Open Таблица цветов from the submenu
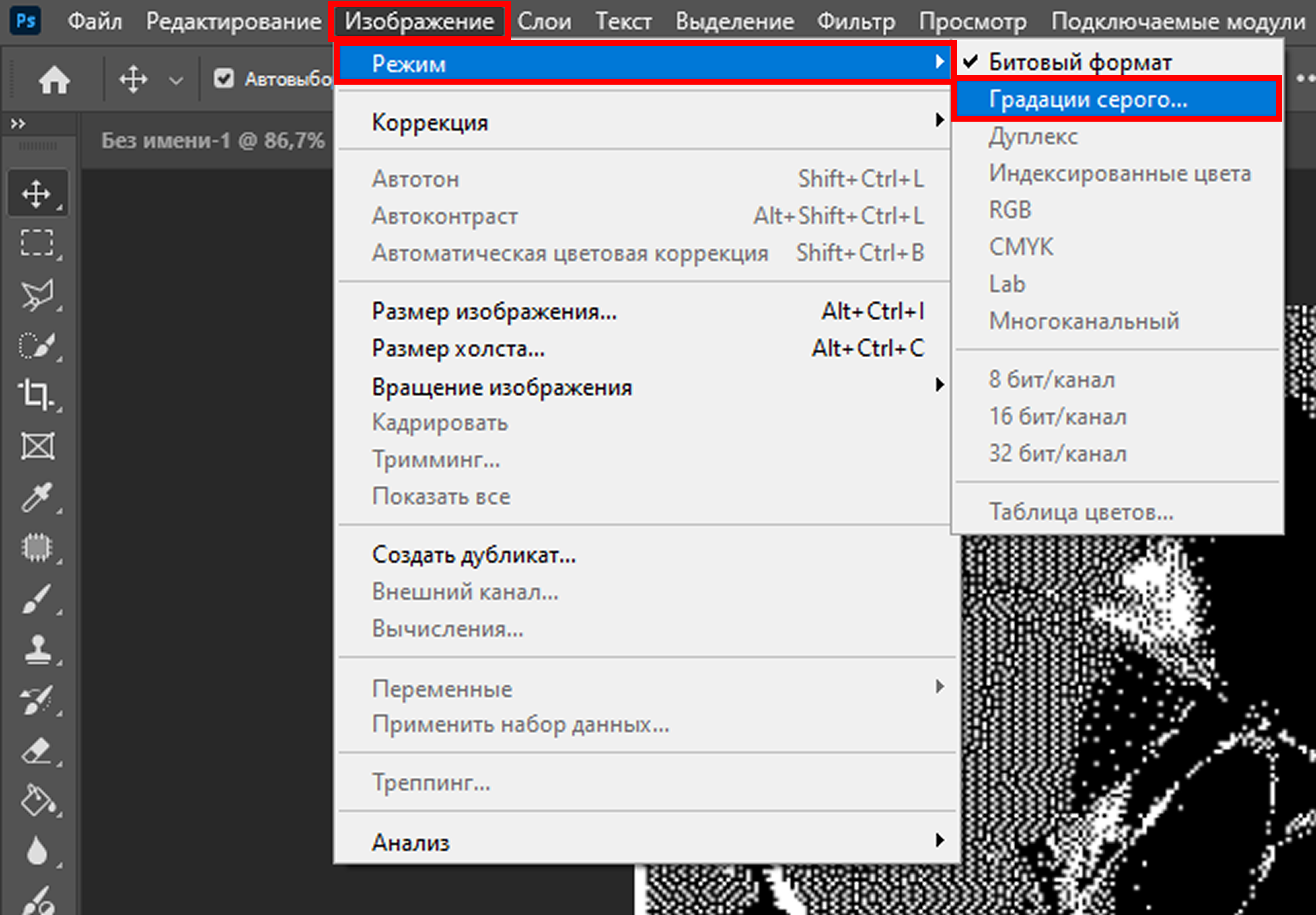1316x915 pixels. pos(1117,512)
